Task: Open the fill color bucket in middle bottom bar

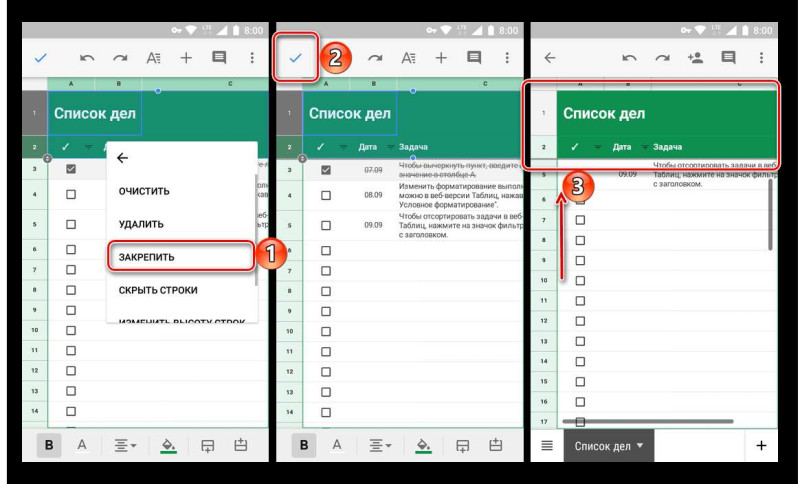Action: 423,446
